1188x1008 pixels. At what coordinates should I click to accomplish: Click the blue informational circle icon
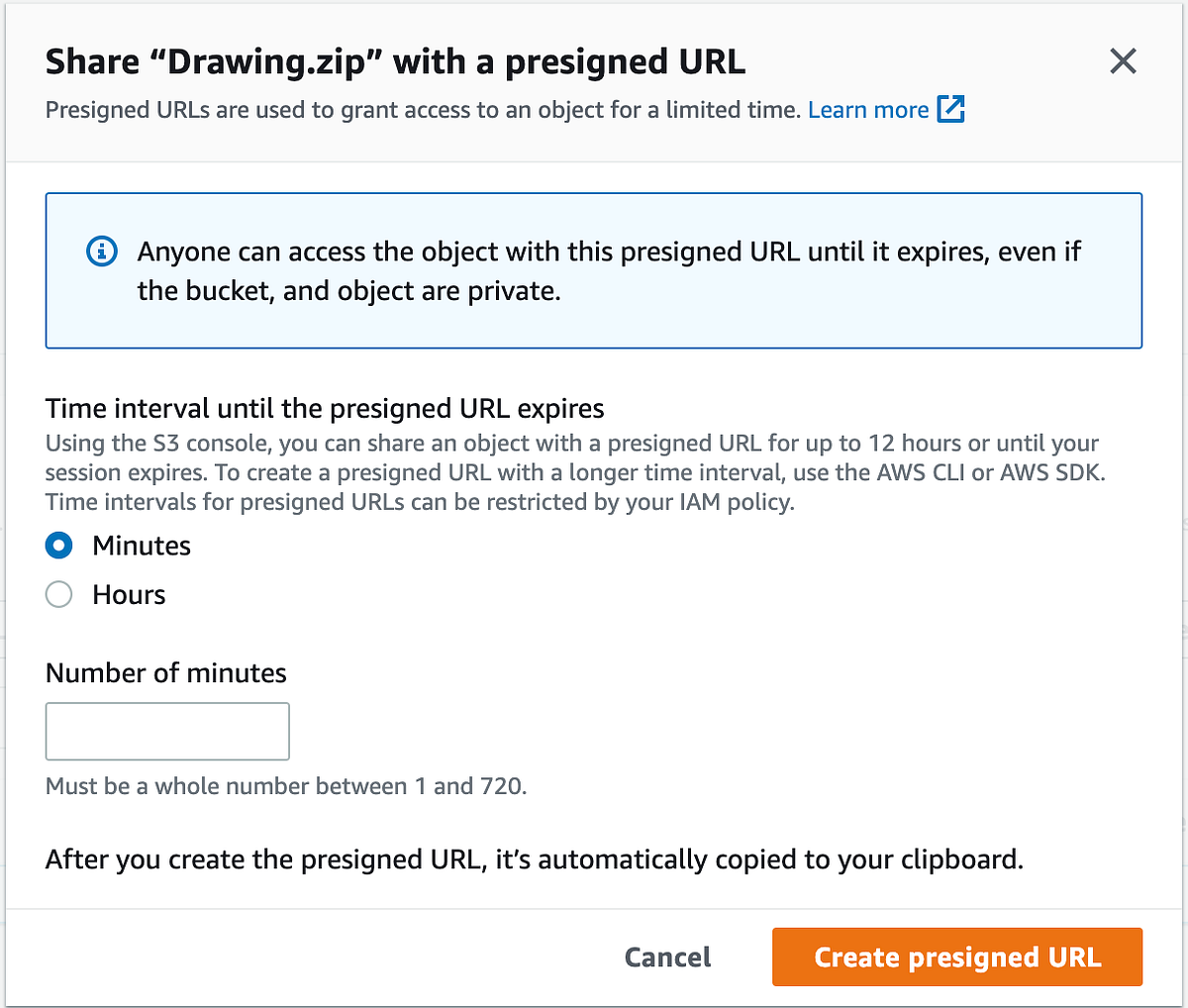(x=101, y=252)
